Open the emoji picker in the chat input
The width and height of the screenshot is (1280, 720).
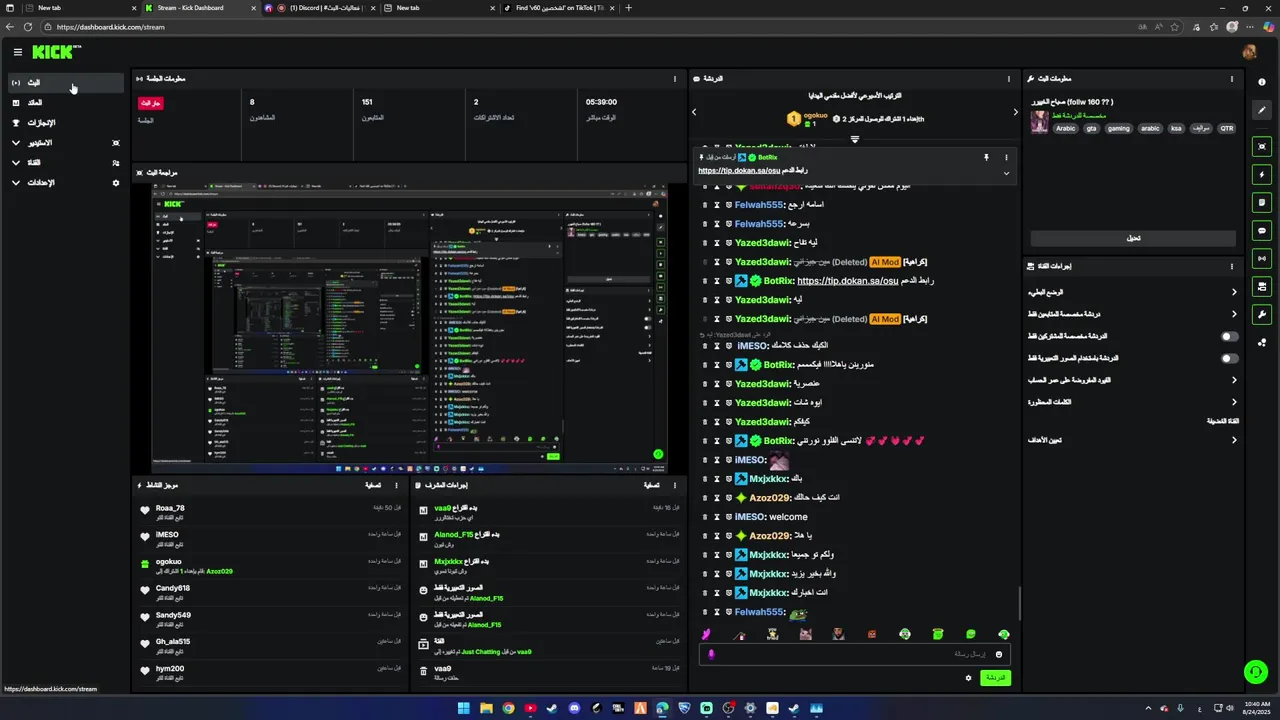click(998, 654)
